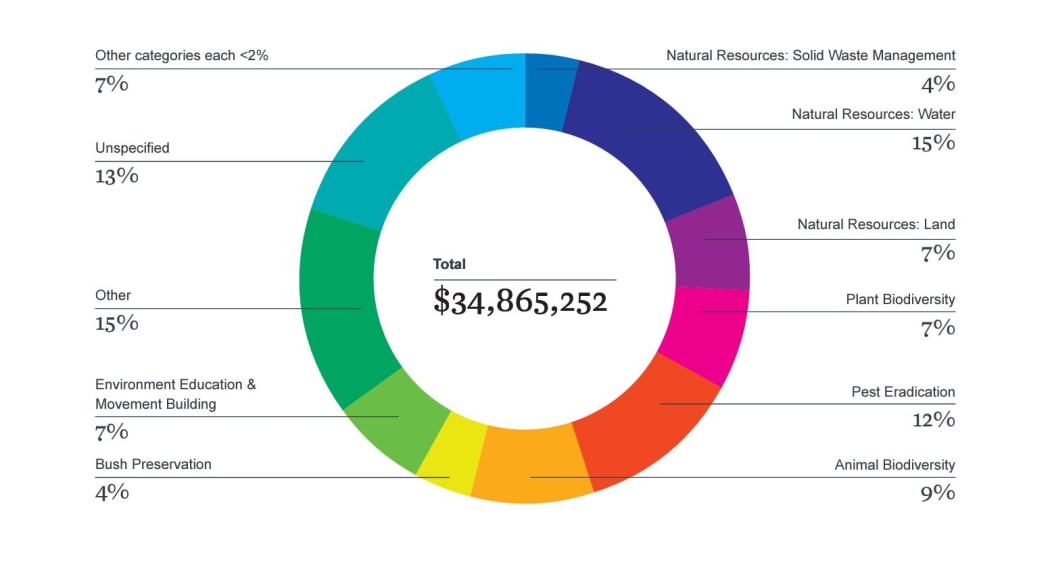Viewport: 1050px width, 569px height.
Task: Click the 'Natural Resources: Land' label
Action: pos(876,224)
